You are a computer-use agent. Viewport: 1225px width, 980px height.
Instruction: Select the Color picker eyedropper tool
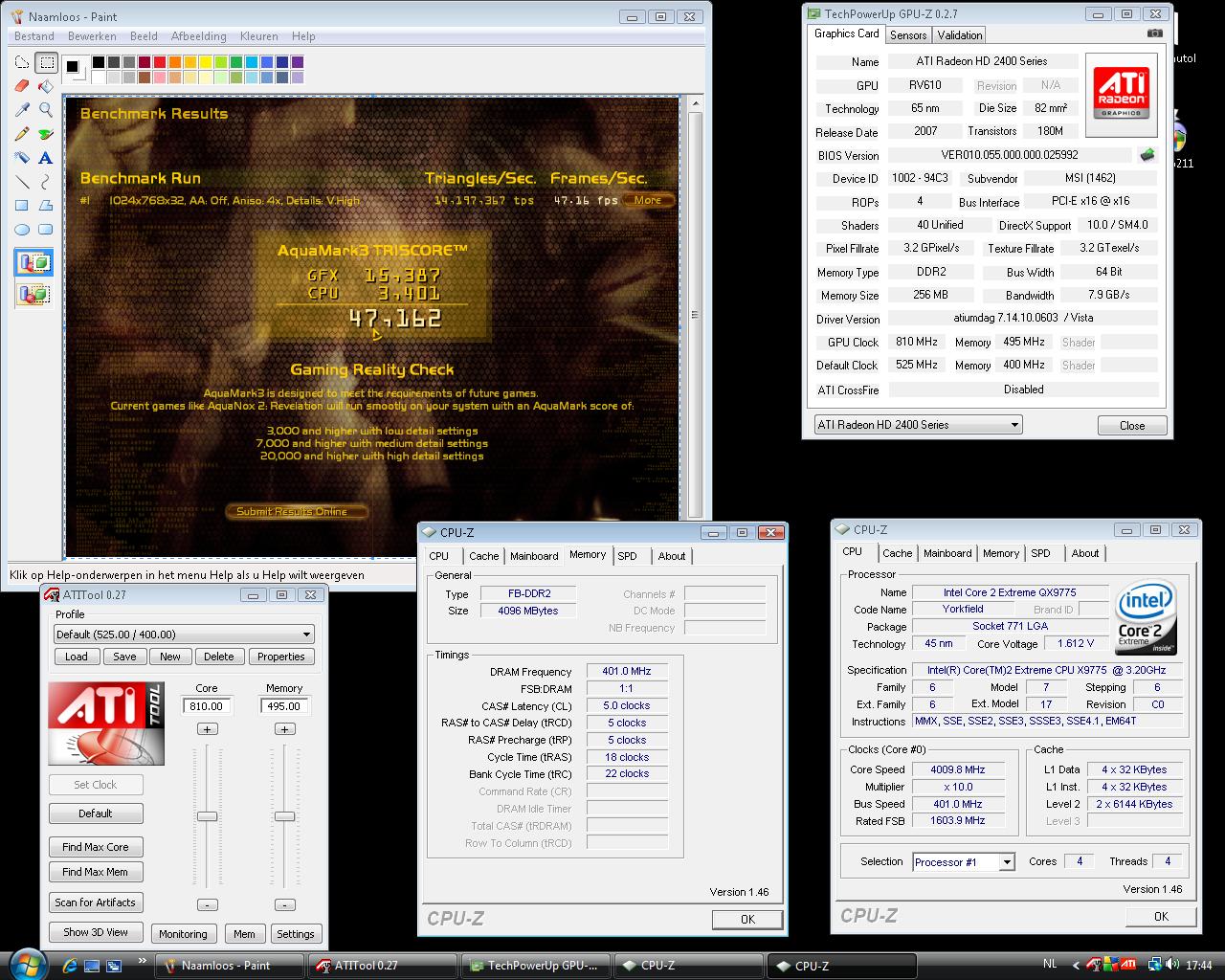(22, 110)
